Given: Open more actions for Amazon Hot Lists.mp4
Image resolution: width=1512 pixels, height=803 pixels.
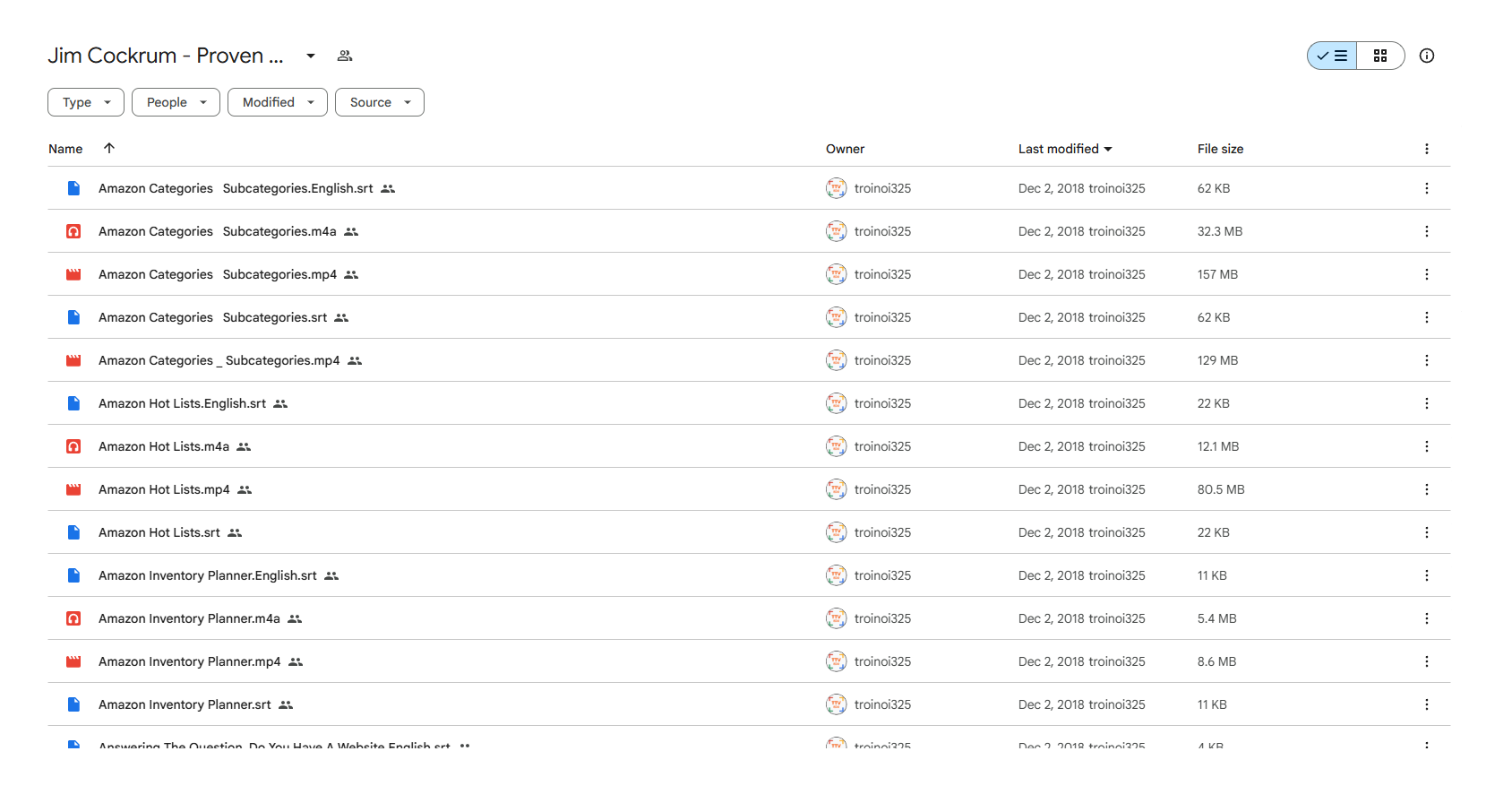Looking at the screenshot, I should [1427, 489].
